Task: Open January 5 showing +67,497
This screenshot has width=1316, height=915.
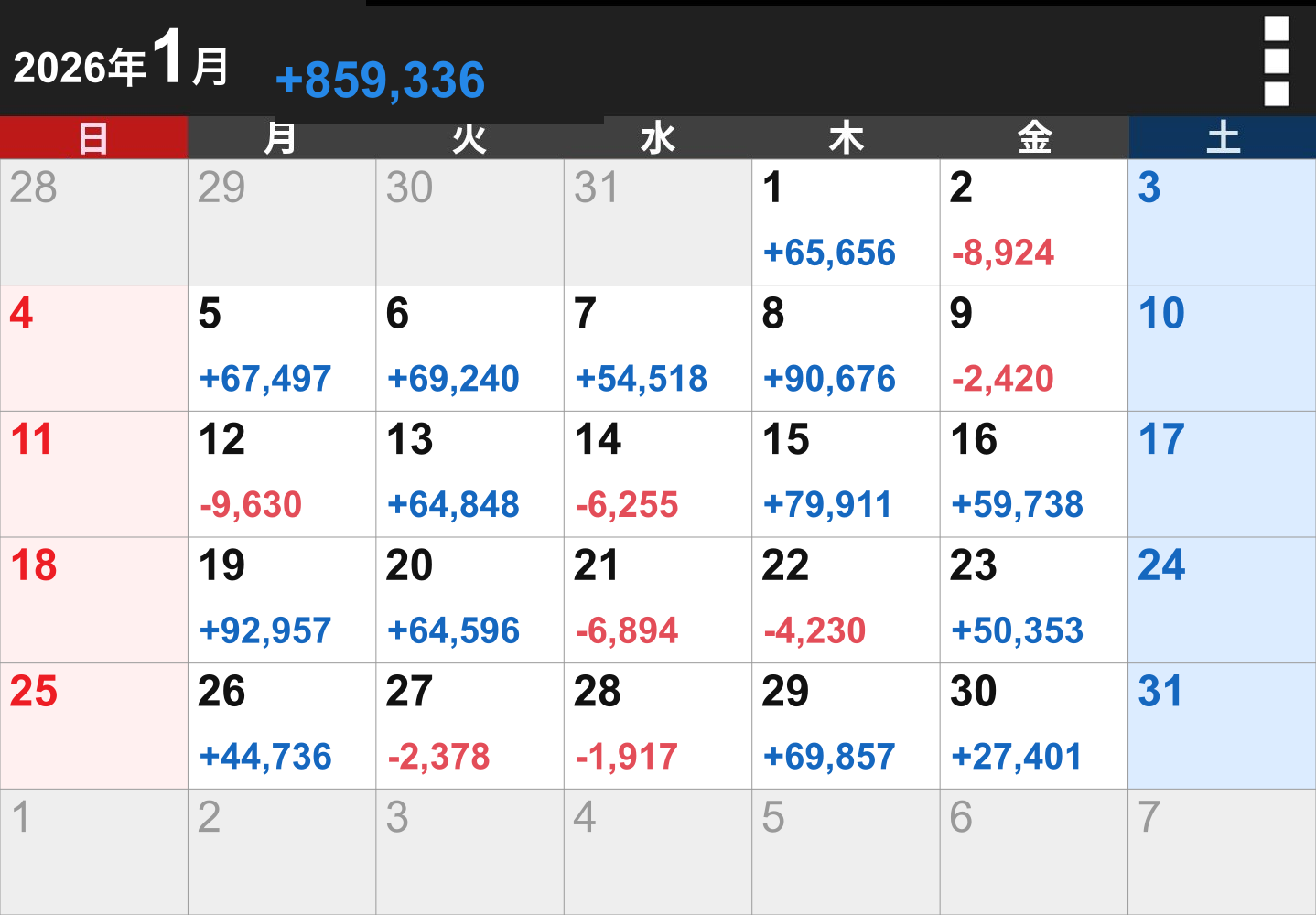Action: coord(282,349)
